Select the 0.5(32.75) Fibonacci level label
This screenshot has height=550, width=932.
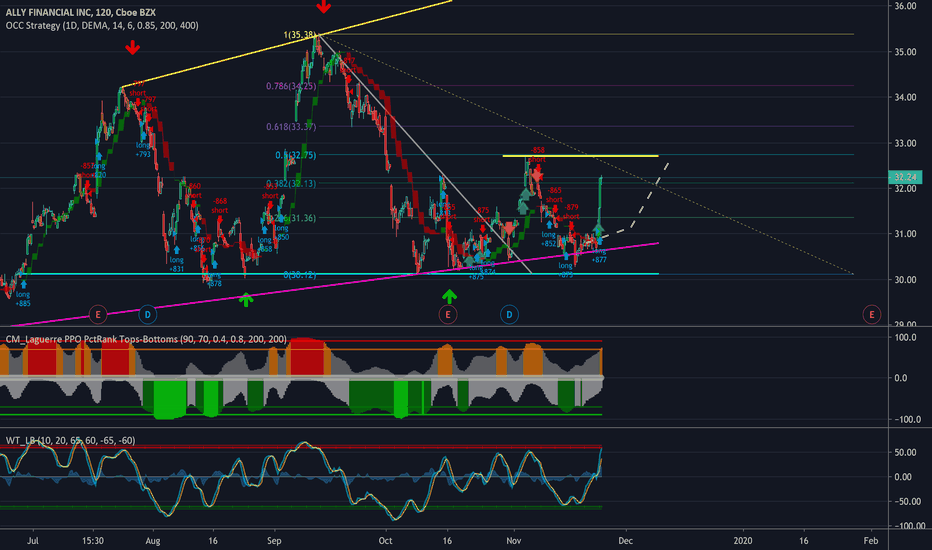[x=295, y=155]
